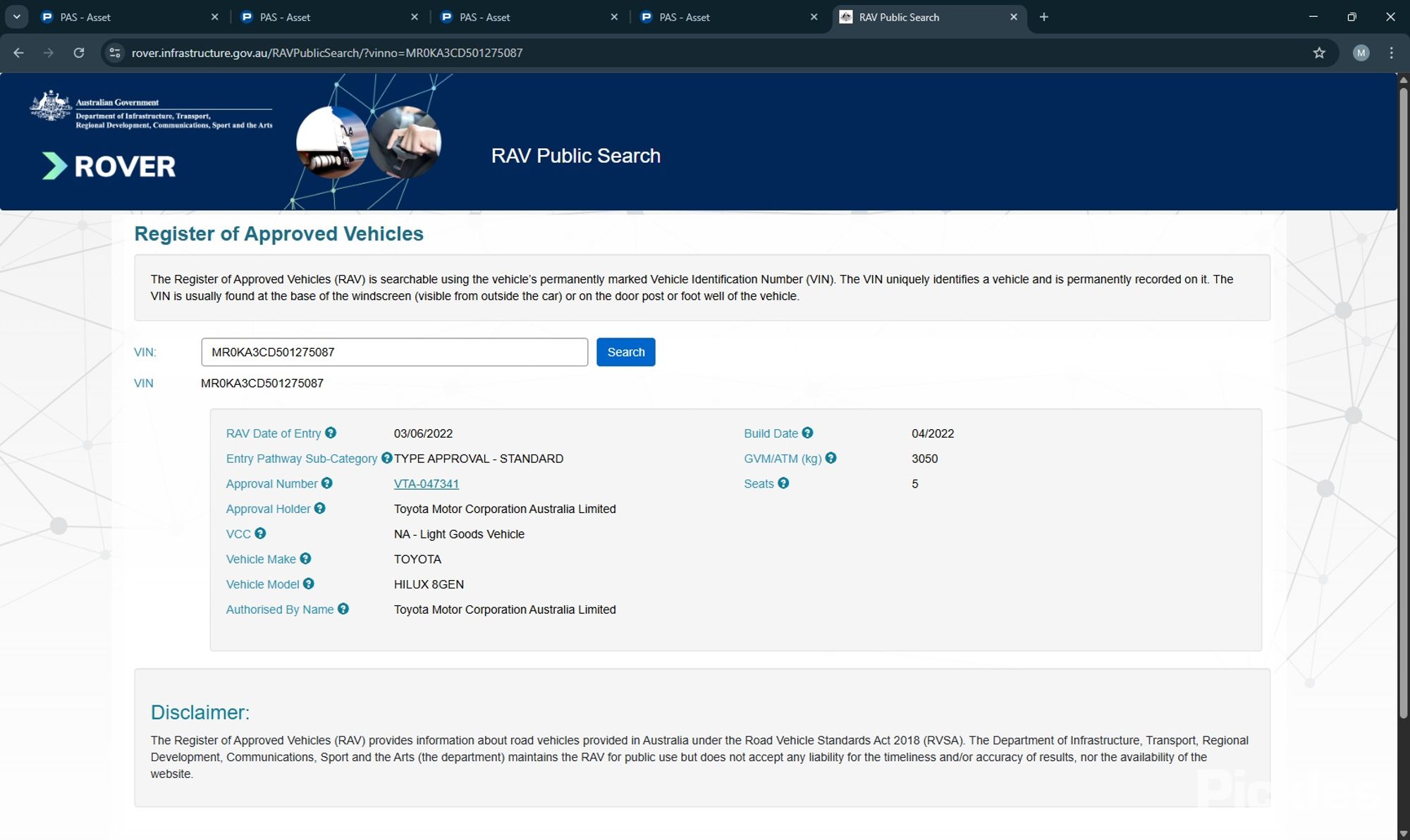Open a new browser tab
The height and width of the screenshot is (840, 1410).
[1044, 17]
